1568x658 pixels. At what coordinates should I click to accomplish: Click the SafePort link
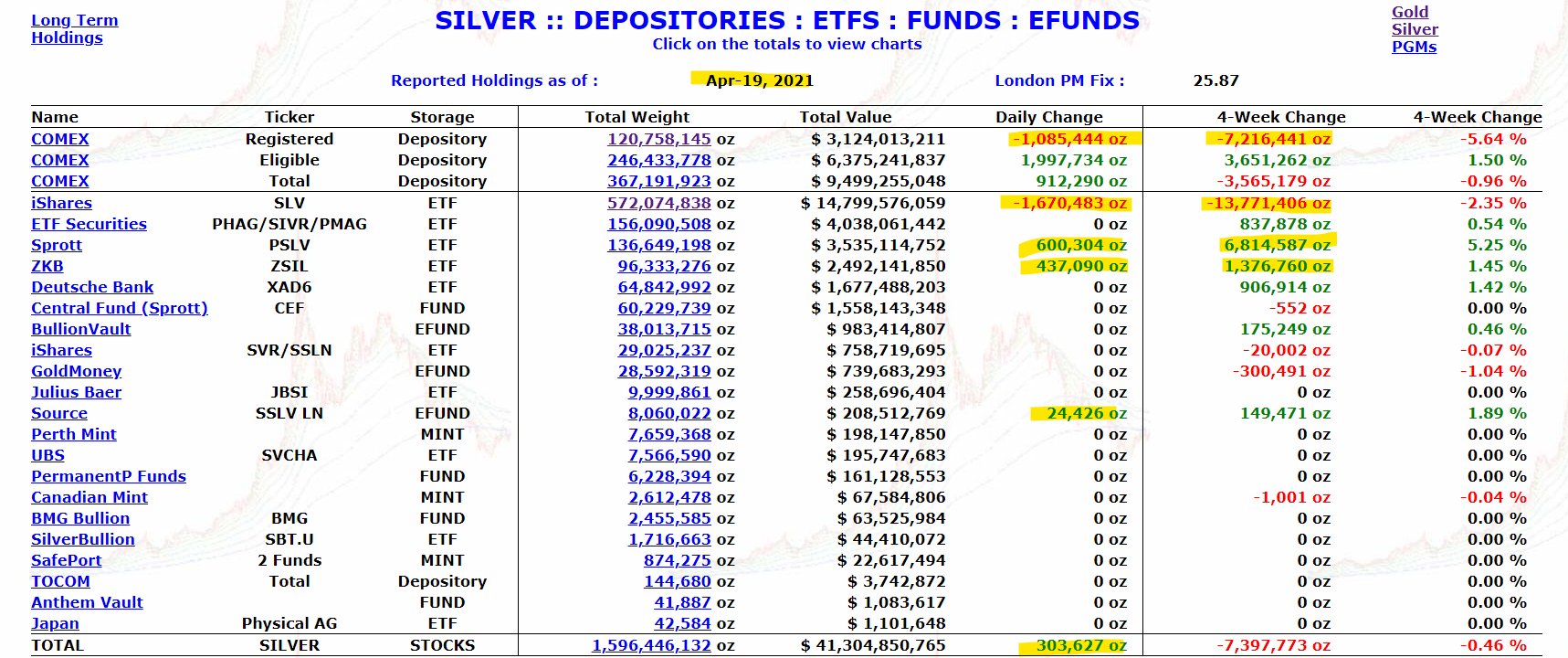(67, 560)
